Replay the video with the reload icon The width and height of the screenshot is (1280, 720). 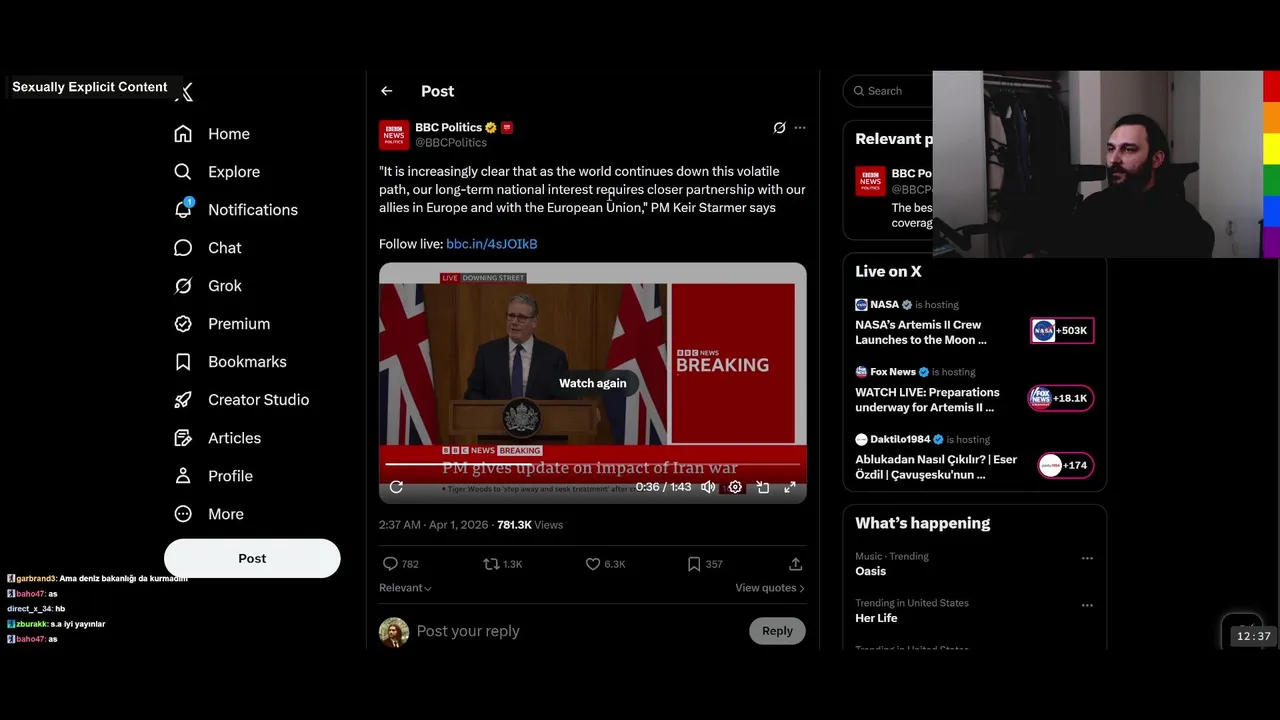click(x=396, y=487)
